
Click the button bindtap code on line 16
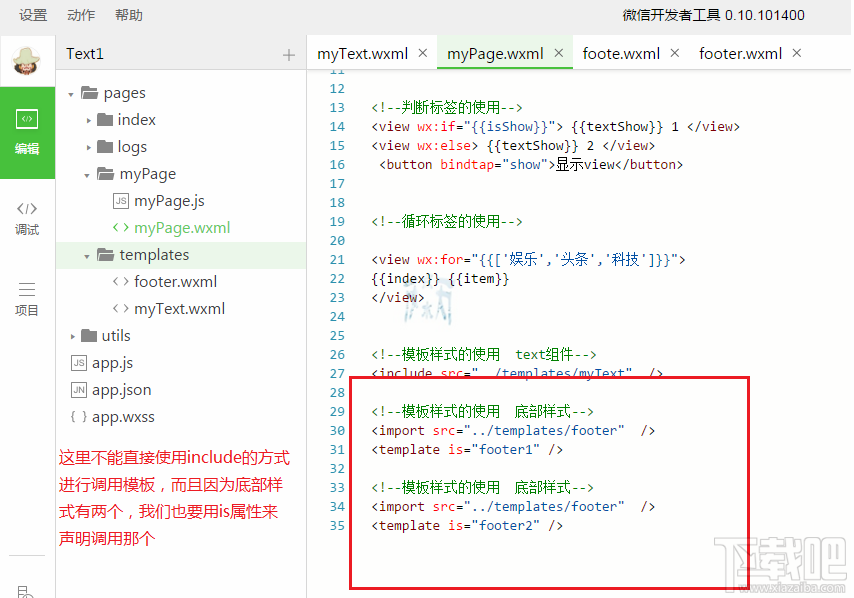click(x=531, y=164)
